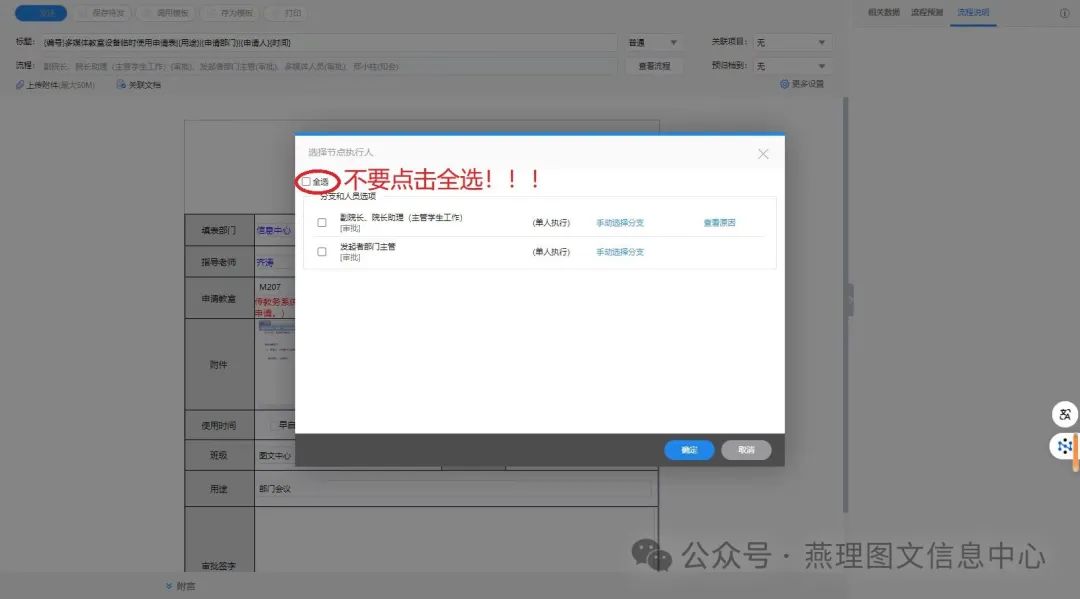The image size is (1080, 599).
Task: Click the blue 确定 button
Action: 689,450
